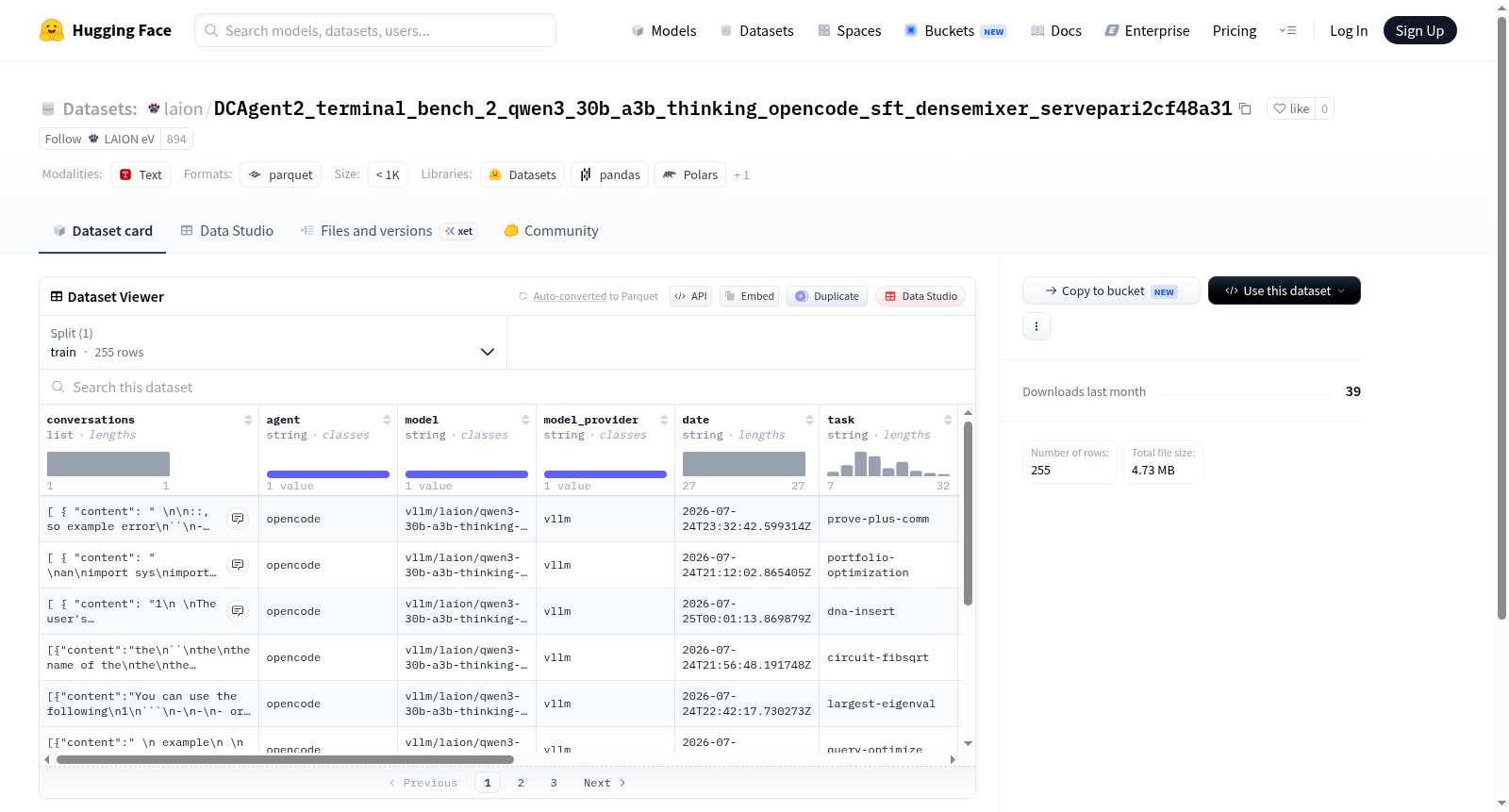This screenshot has width=1509, height=812.
Task: Go to Models in the top navigation
Action: click(x=664, y=31)
